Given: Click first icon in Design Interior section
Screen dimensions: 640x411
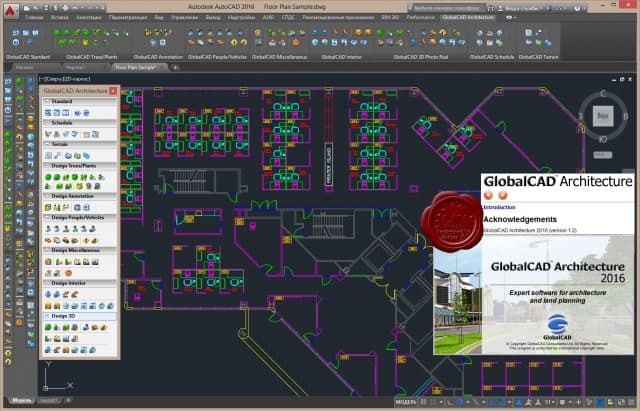Looking at the screenshot, I should [47, 295].
